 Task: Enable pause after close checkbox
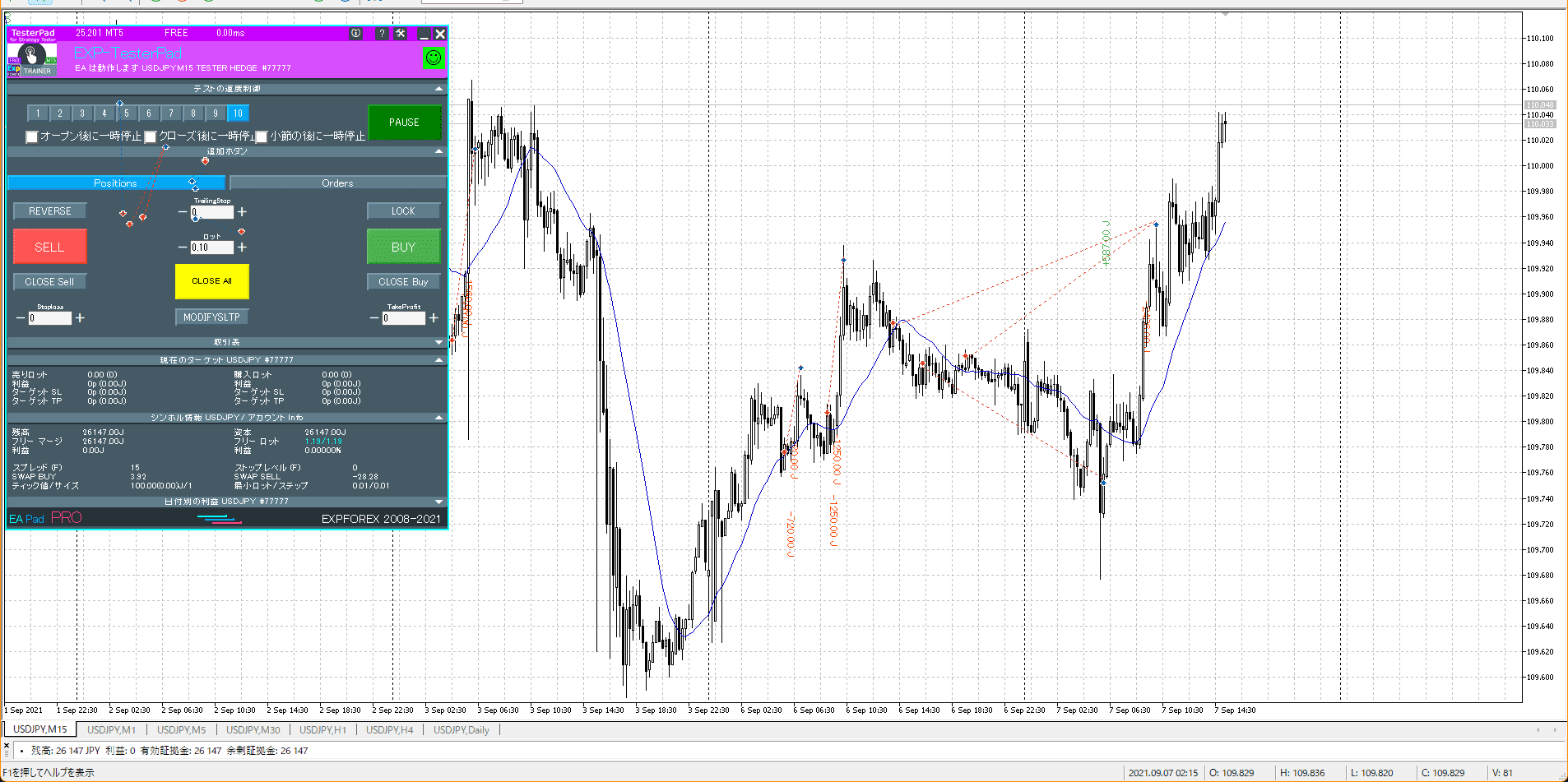click(x=151, y=137)
